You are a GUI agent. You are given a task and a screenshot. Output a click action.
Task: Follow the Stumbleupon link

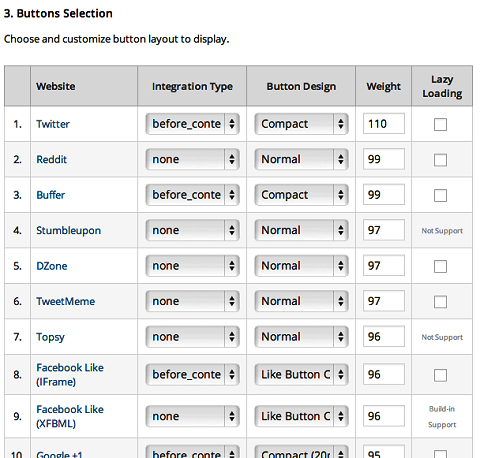pos(68,231)
